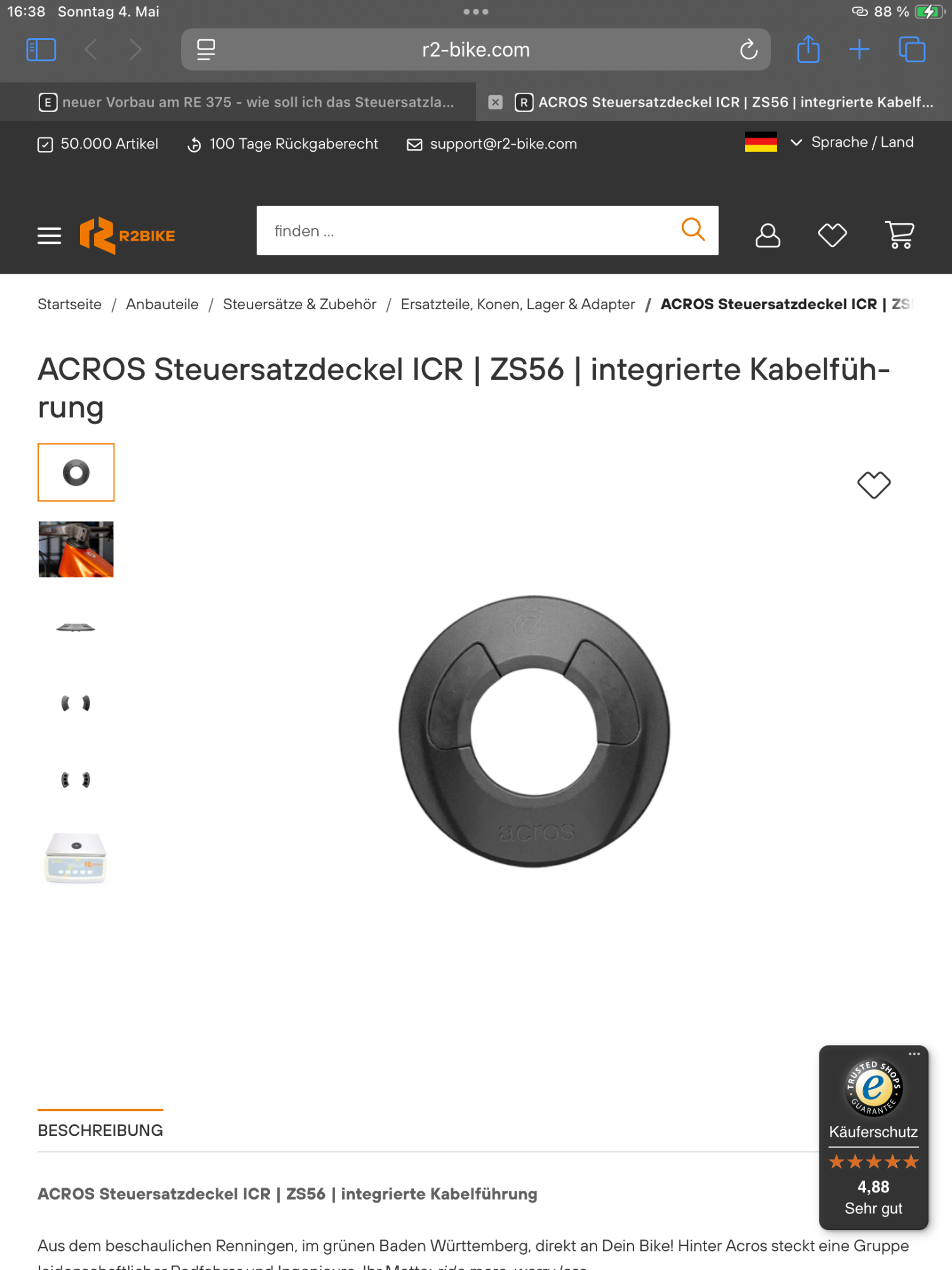
Task: Open Safari page settings menu in address bar
Action: click(206, 50)
